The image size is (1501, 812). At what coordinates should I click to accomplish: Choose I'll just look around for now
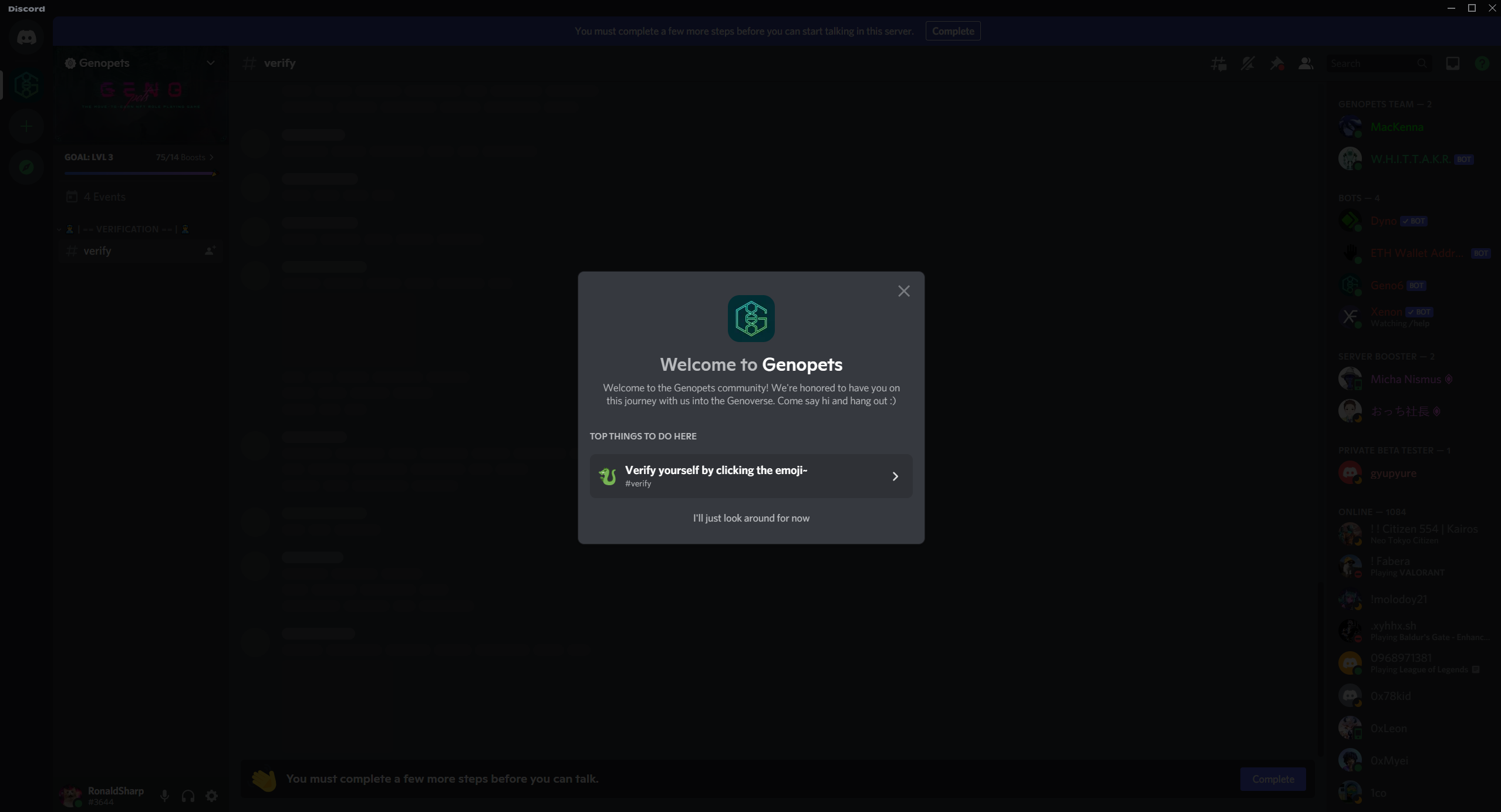pyautogui.click(x=751, y=518)
